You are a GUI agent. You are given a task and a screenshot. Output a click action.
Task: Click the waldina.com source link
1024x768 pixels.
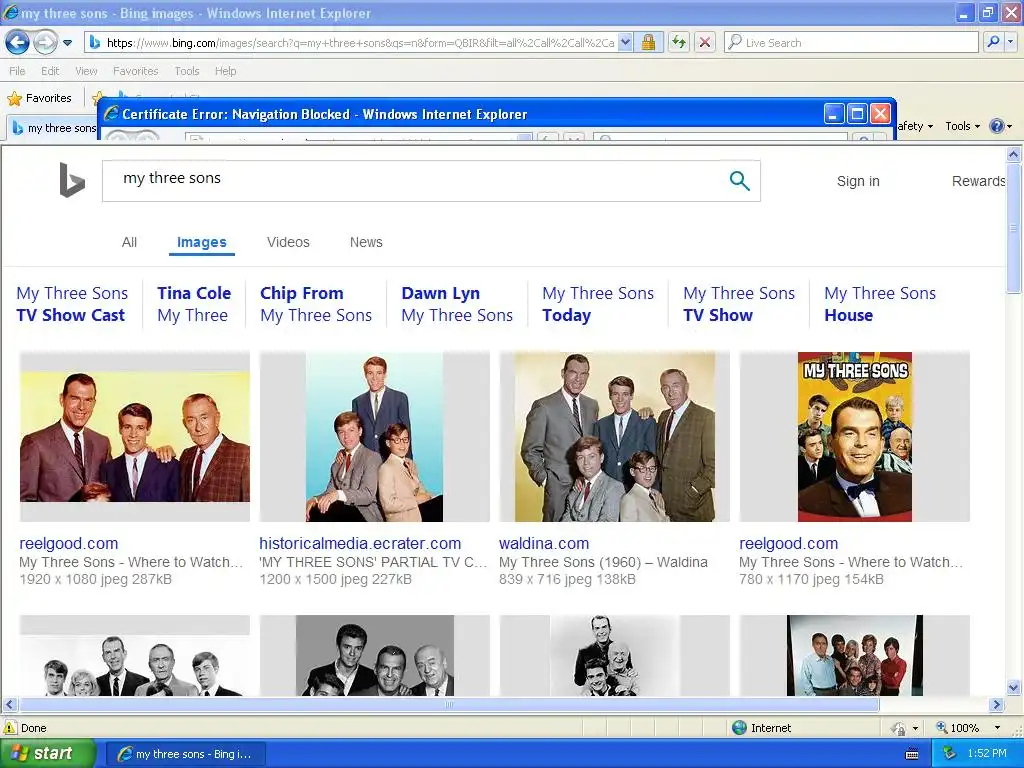click(544, 543)
